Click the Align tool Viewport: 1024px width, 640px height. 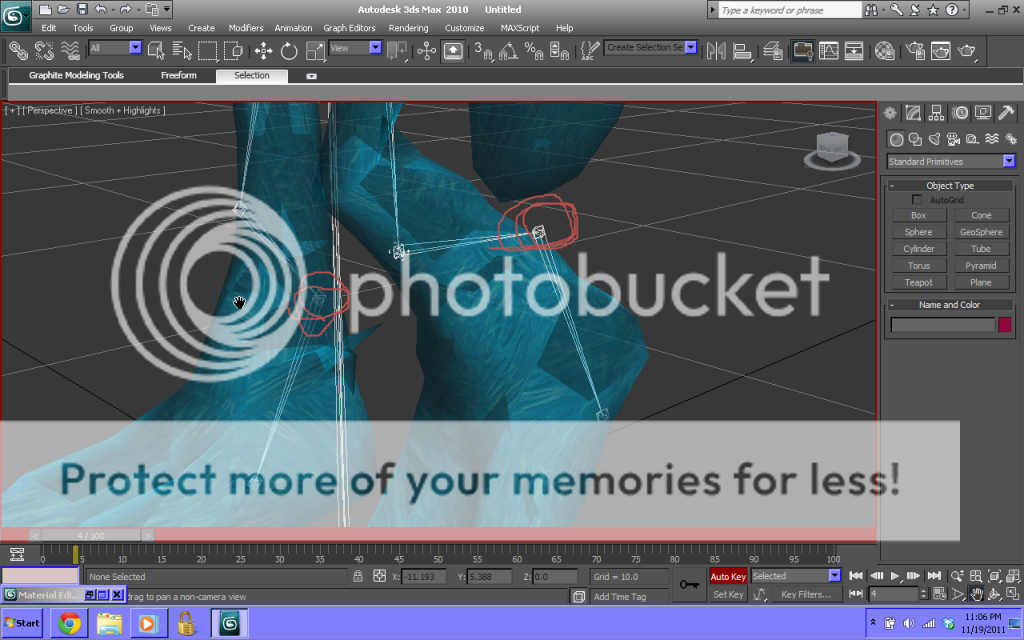coord(742,50)
